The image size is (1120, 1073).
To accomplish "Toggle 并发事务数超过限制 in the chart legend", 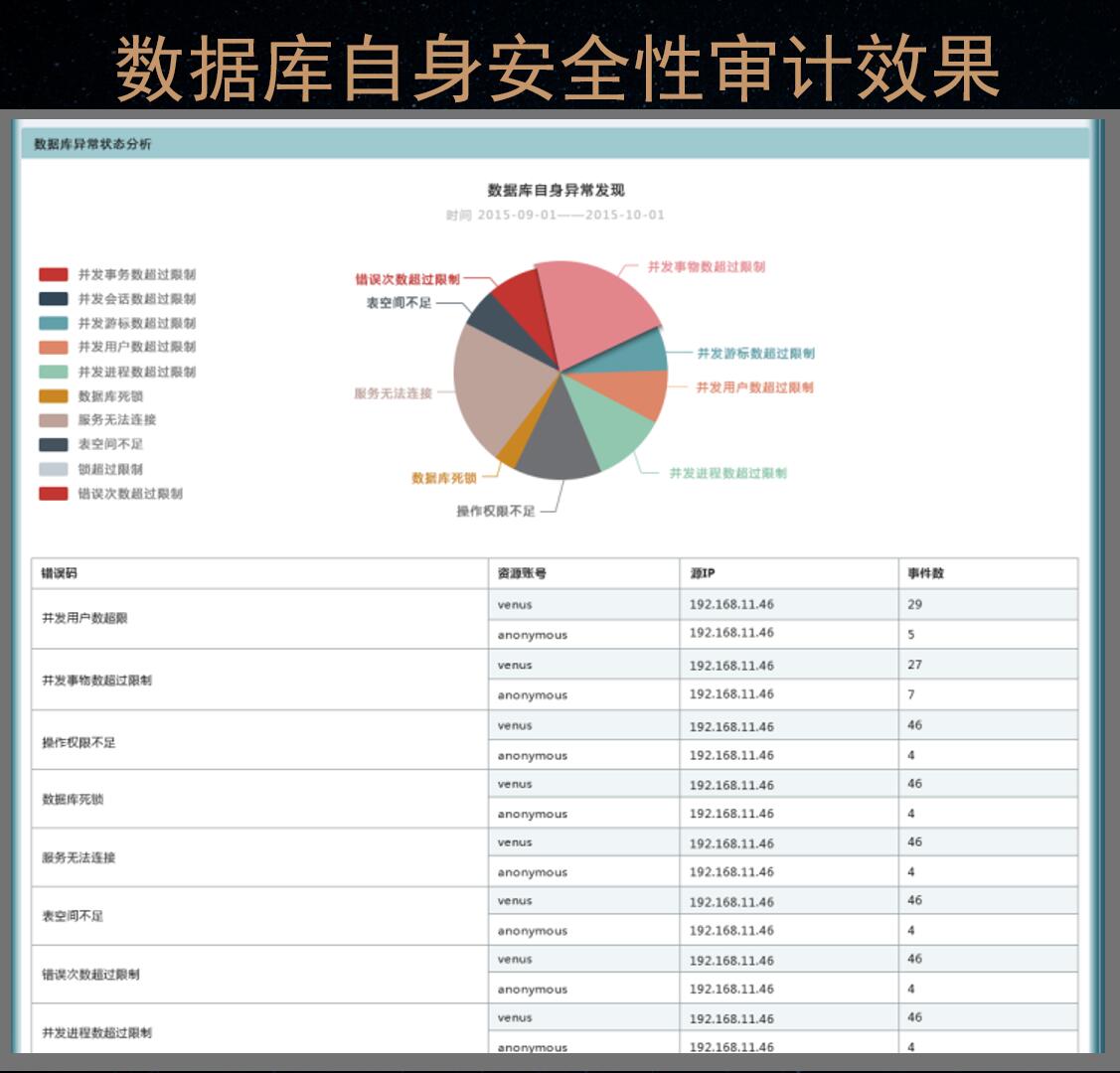I will point(136,274).
